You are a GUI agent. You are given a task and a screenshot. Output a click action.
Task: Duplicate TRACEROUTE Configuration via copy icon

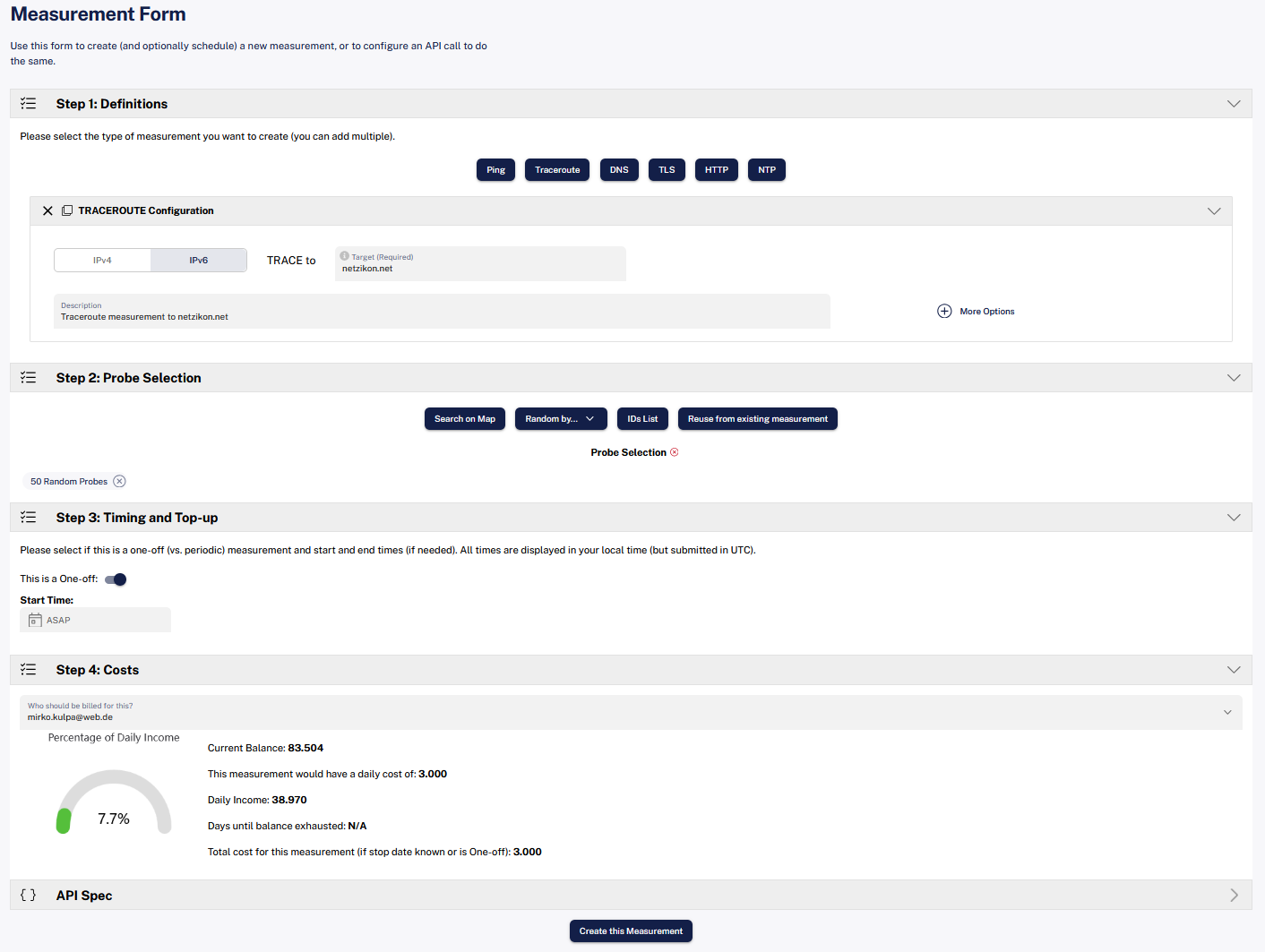pos(67,210)
